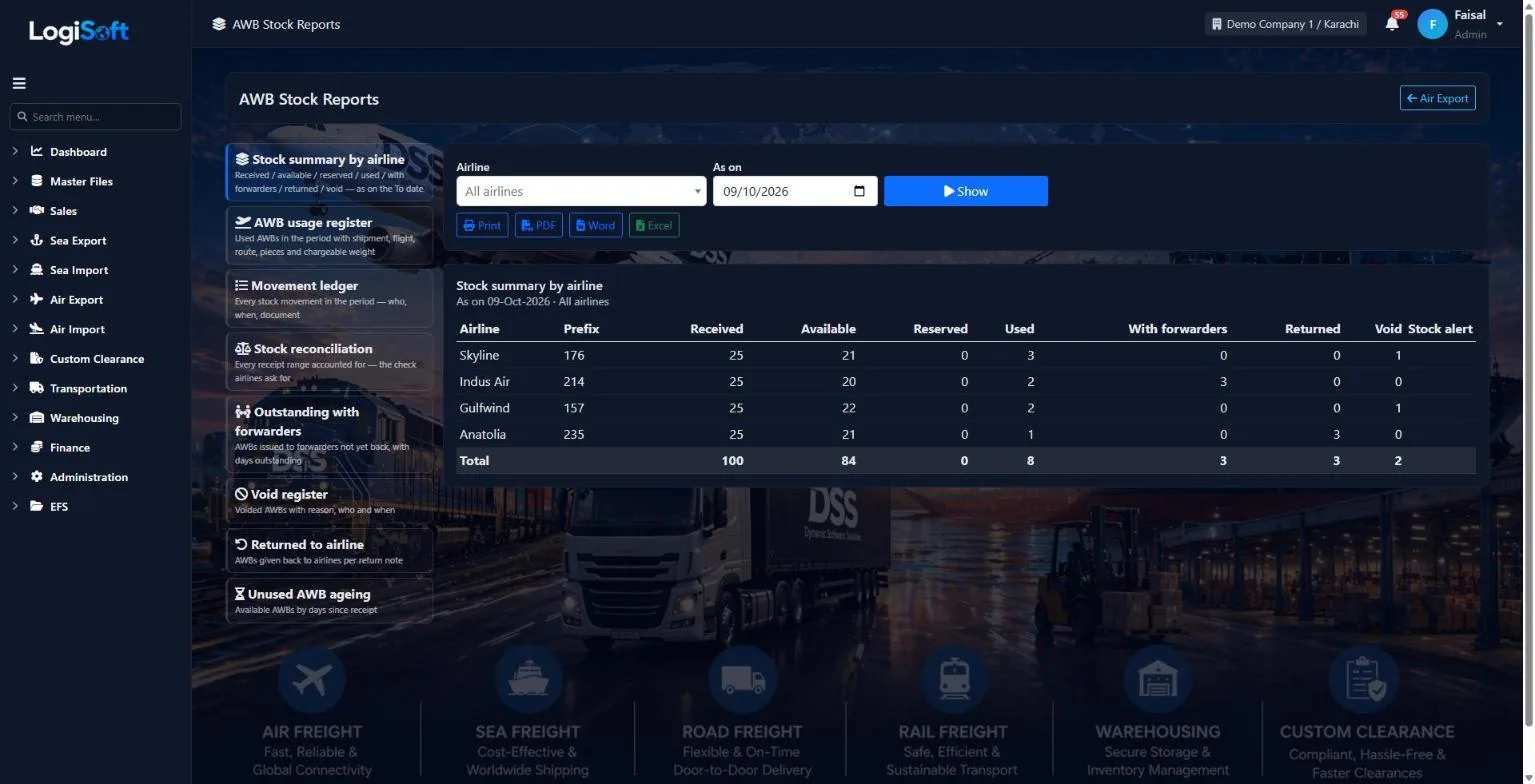Click the Print button
The image size is (1535, 784).
[482, 225]
